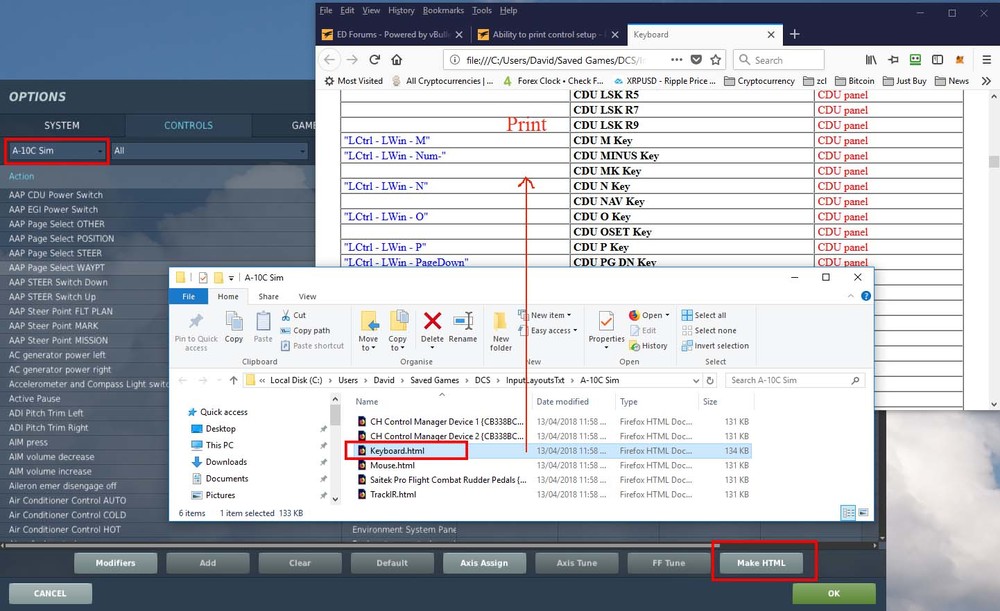Click Search A-10C Sim box in Explorer
1000x611 pixels.
tap(795, 380)
